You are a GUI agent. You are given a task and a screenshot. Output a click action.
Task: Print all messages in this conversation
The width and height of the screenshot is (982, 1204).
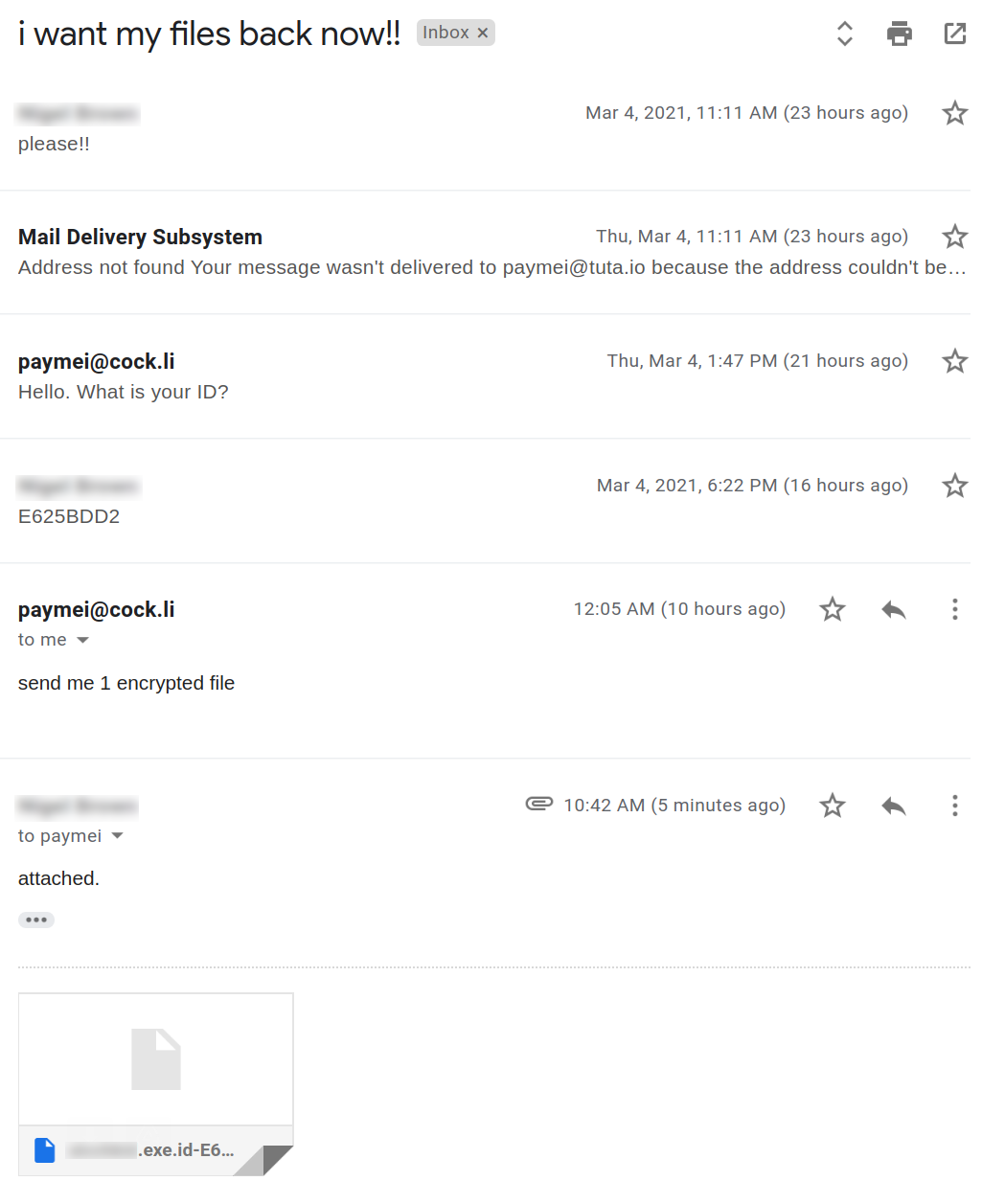(899, 34)
